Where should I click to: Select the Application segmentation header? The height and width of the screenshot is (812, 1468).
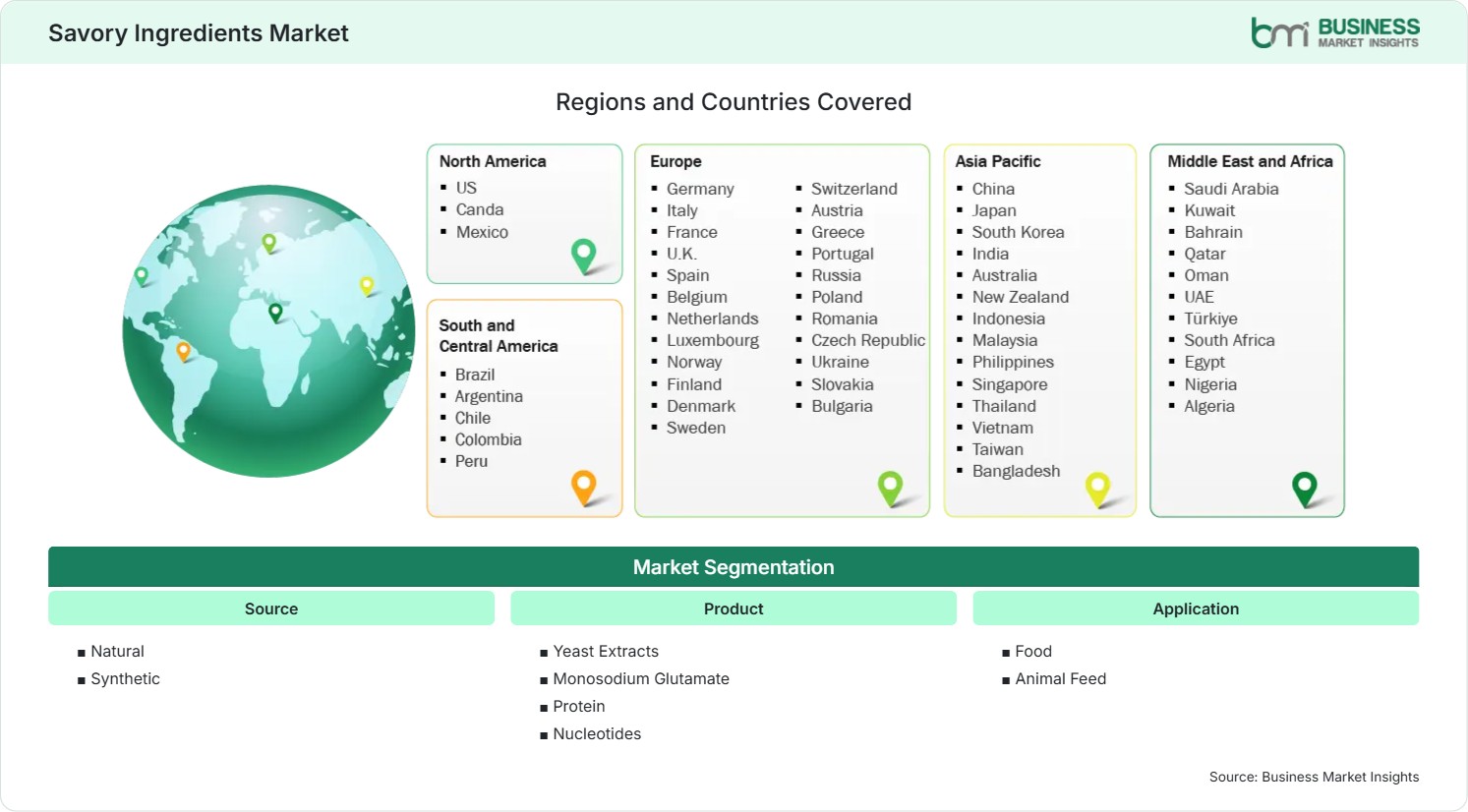click(1196, 609)
